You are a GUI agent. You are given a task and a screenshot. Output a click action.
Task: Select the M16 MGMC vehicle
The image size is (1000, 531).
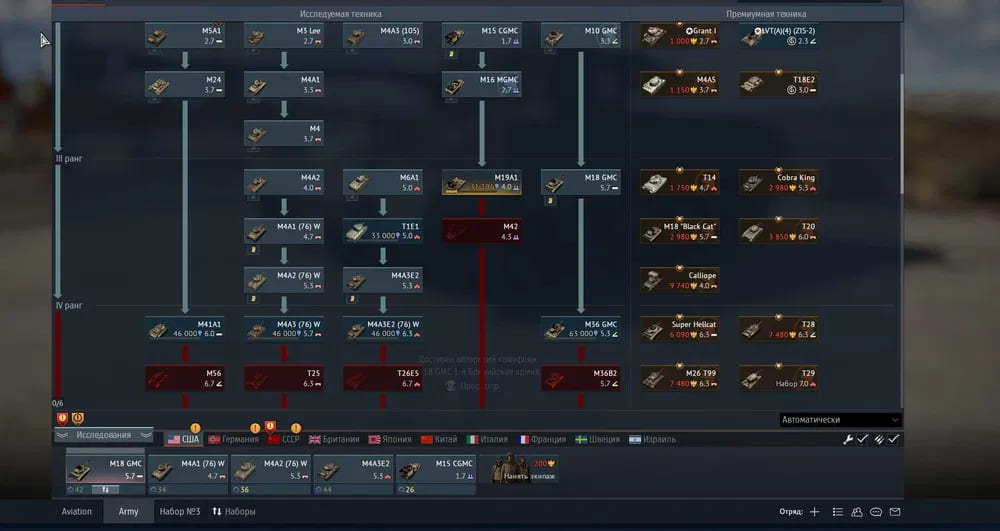point(482,85)
